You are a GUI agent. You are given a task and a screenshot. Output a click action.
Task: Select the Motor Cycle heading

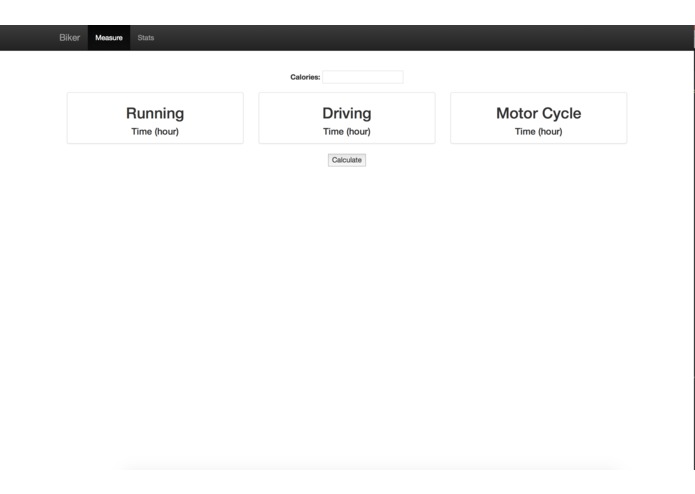click(539, 113)
